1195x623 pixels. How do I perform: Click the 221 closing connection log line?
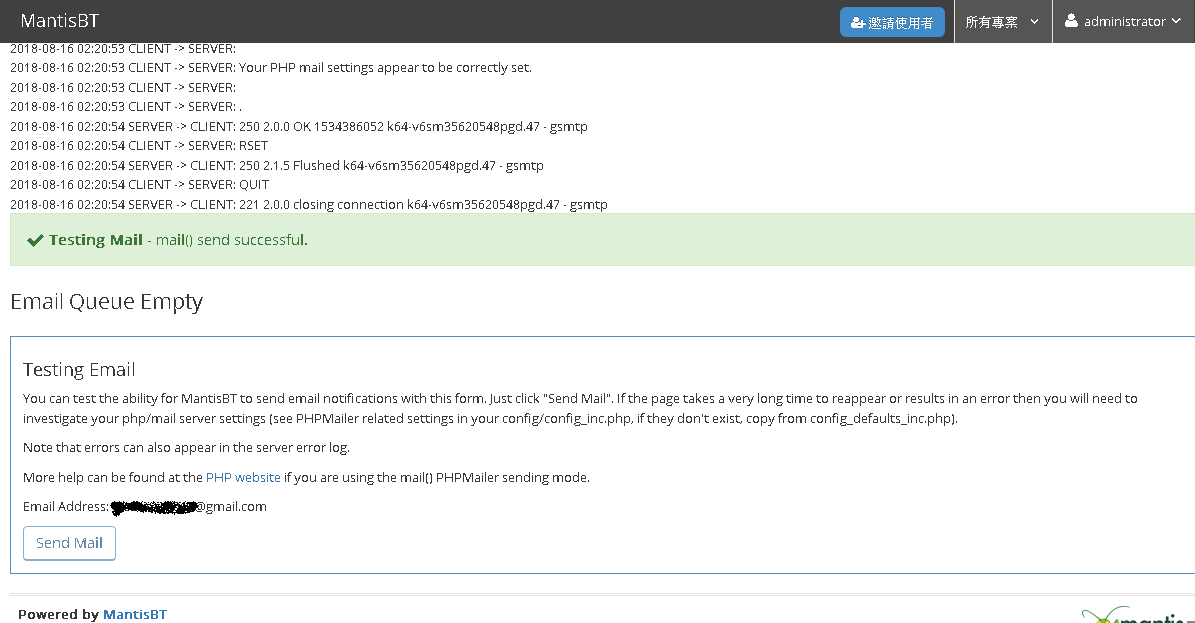tap(308, 205)
